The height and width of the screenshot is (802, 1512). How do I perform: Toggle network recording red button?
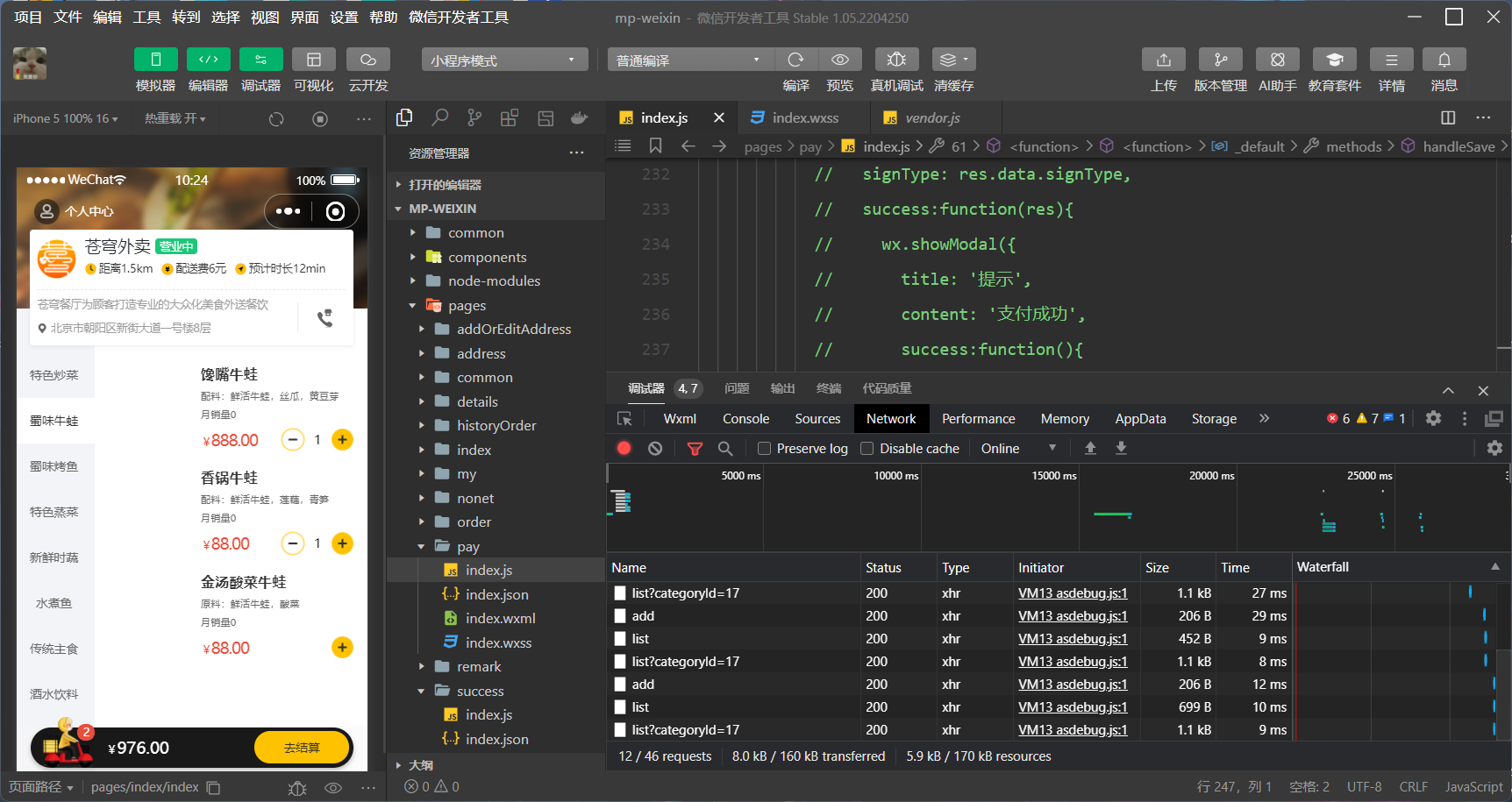pyautogui.click(x=624, y=448)
